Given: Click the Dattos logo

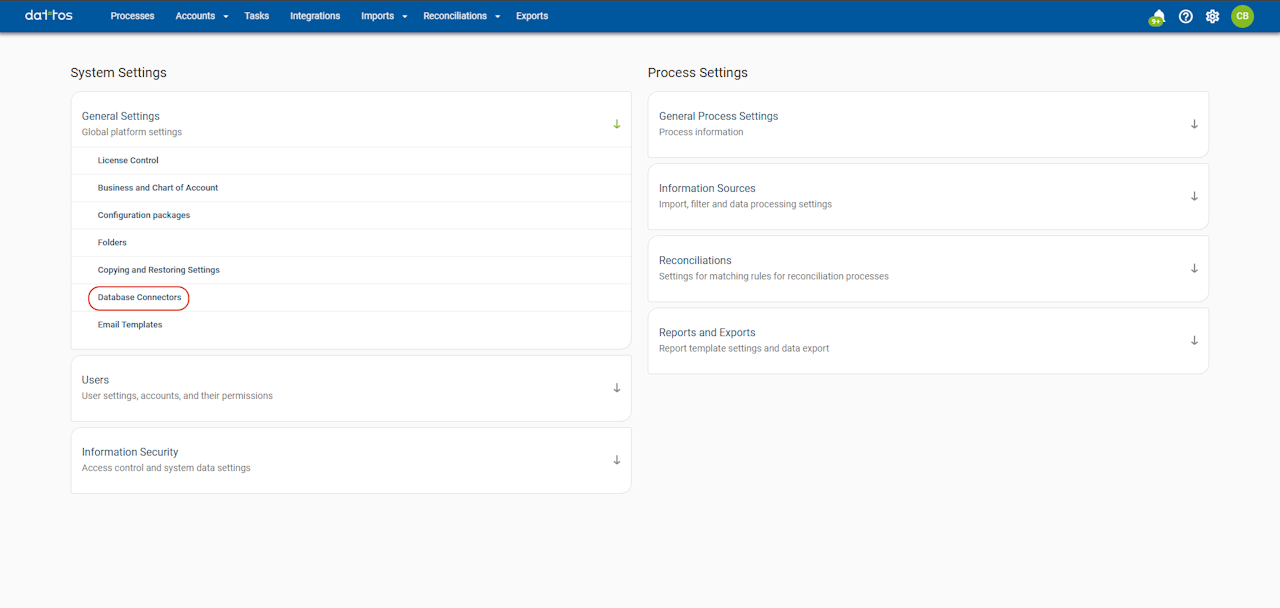Looking at the screenshot, I should point(49,16).
